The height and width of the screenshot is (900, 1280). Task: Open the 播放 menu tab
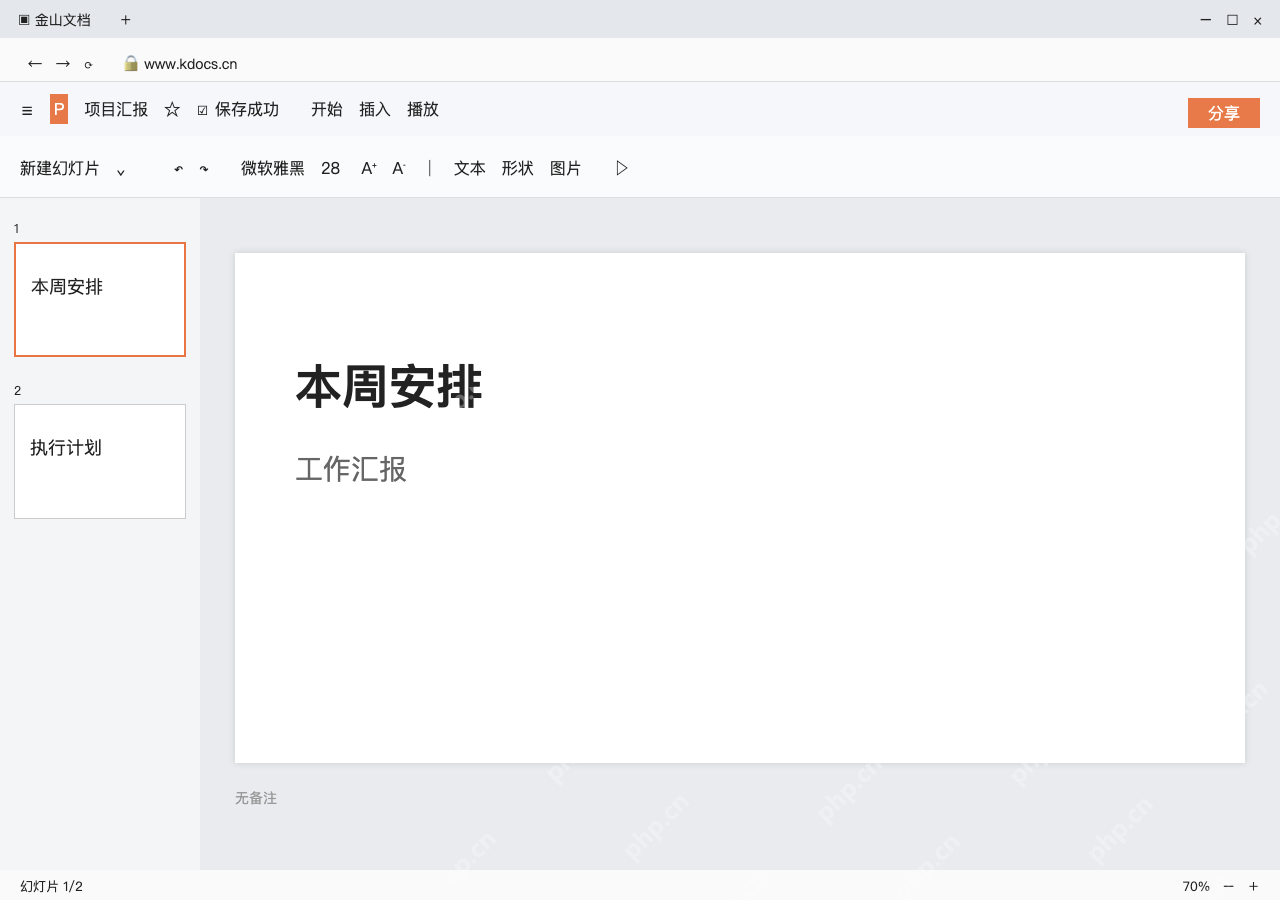point(423,110)
